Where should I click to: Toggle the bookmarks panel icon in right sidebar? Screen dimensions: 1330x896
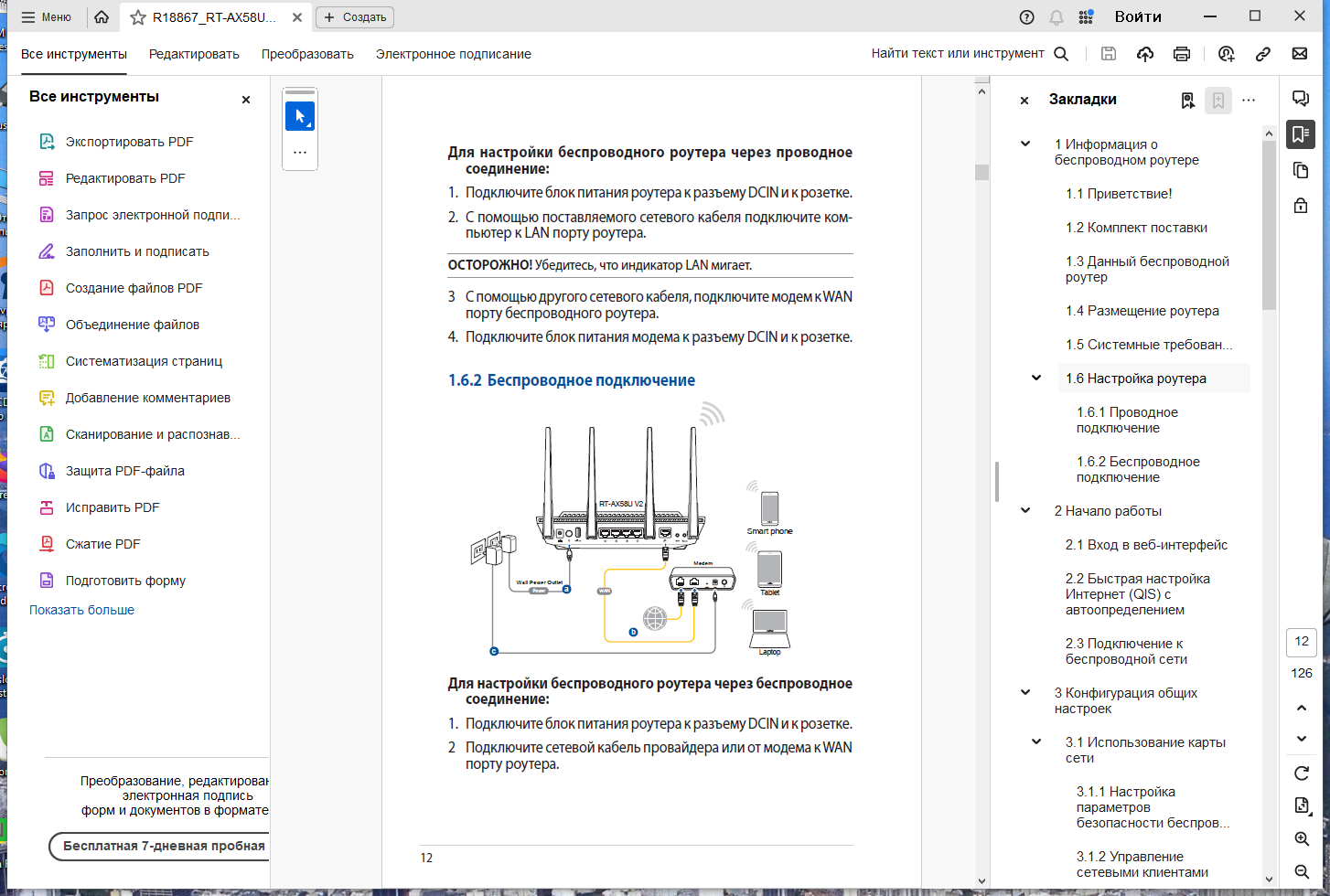[1301, 134]
